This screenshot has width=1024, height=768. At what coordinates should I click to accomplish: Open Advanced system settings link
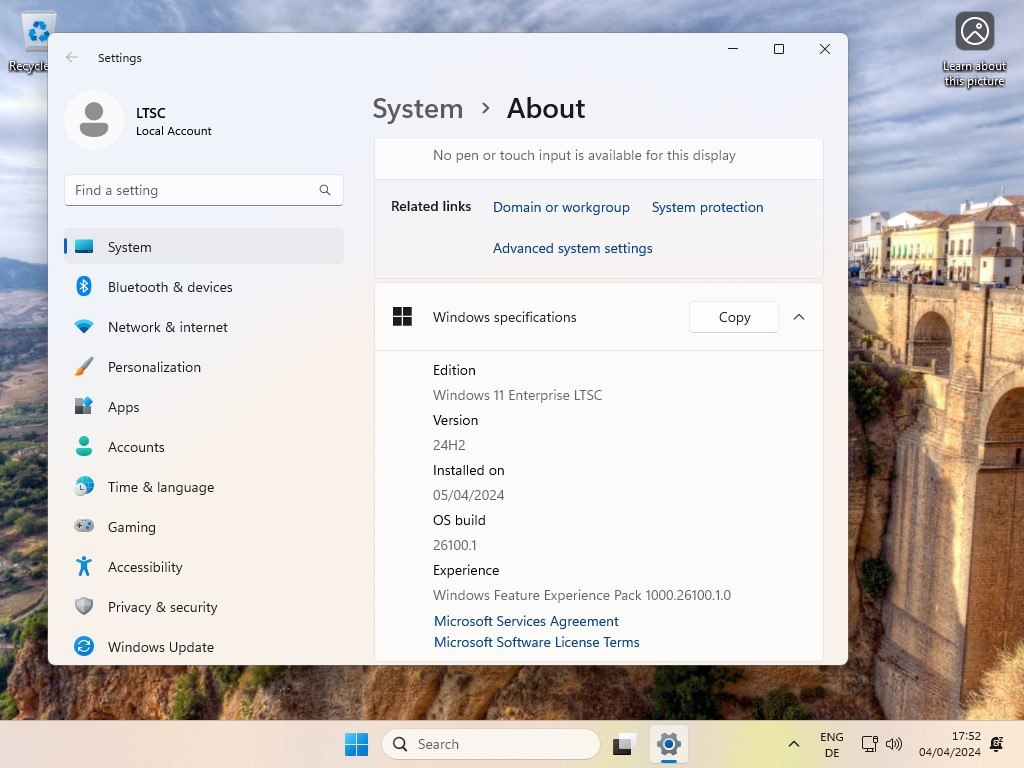coord(572,248)
